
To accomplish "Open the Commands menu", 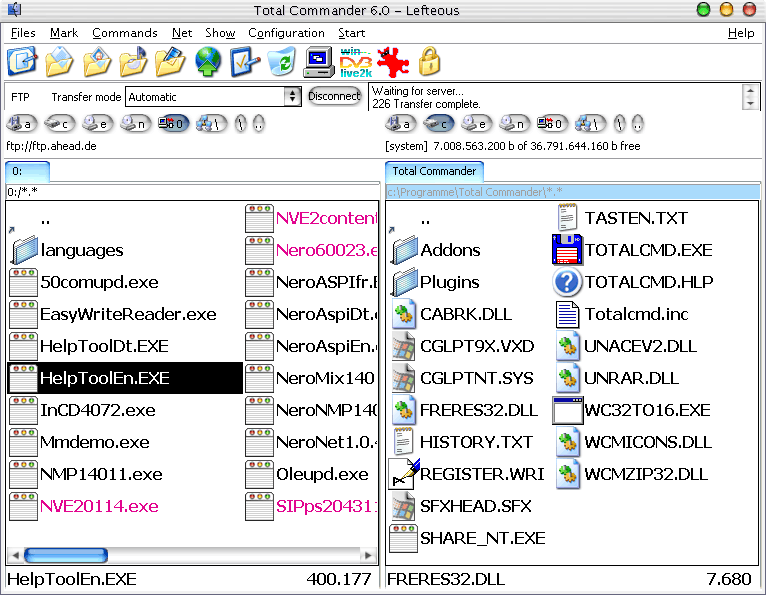I will (x=125, y=33).
